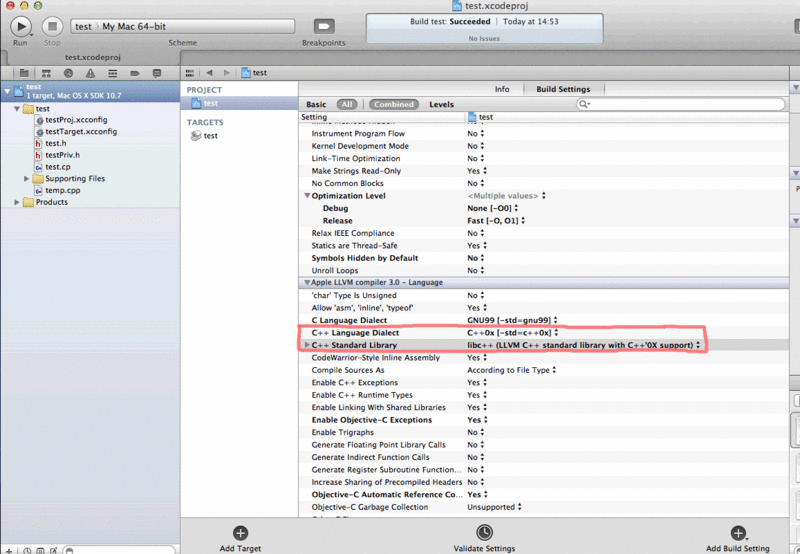Open the Log navigator

pos(157,73)
